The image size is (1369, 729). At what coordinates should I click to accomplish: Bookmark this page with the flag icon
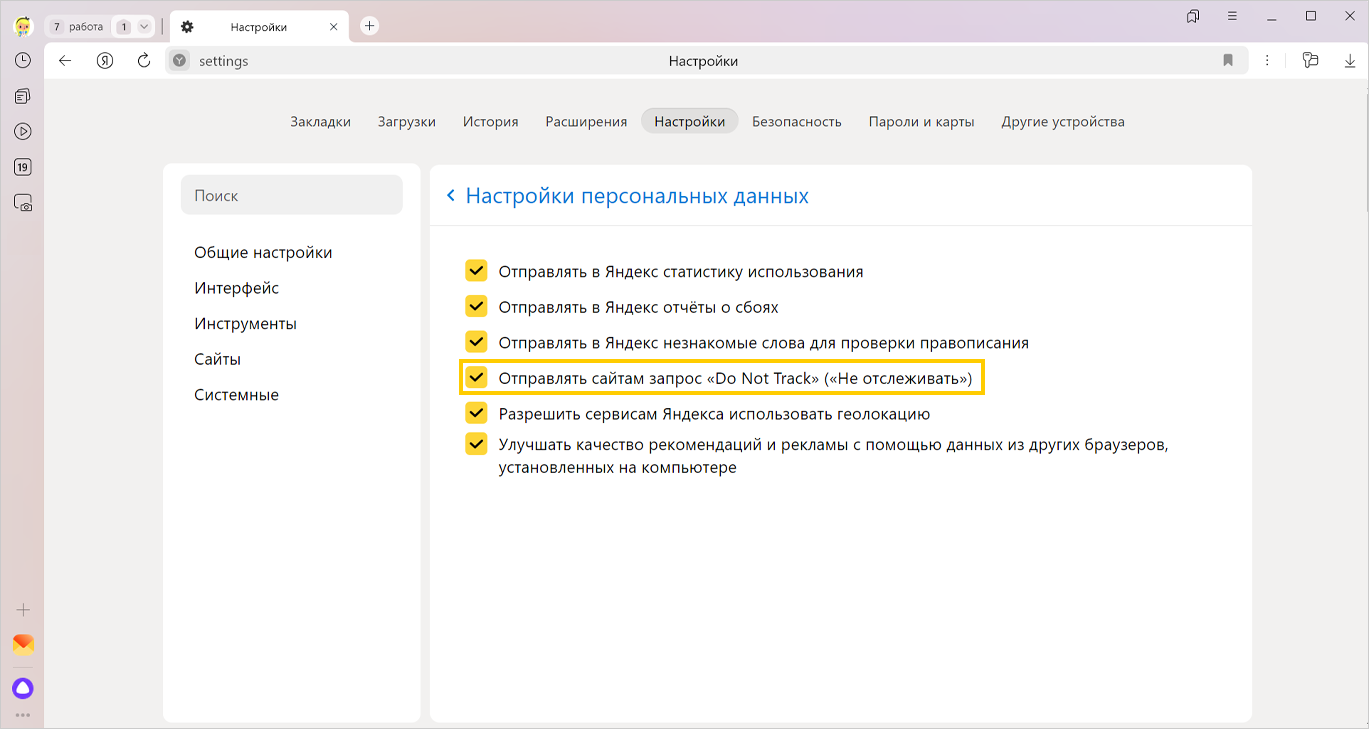[1228, 61]
